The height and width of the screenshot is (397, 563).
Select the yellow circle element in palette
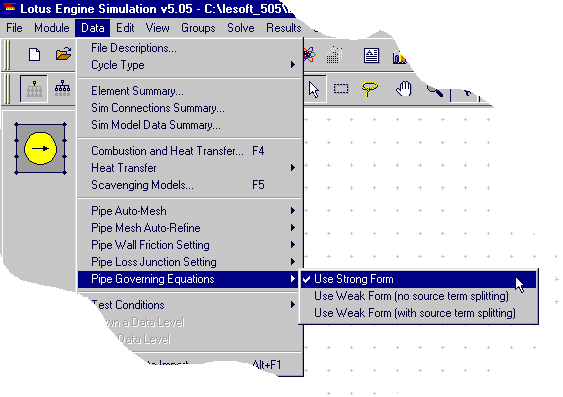click(x=40, y=148)
